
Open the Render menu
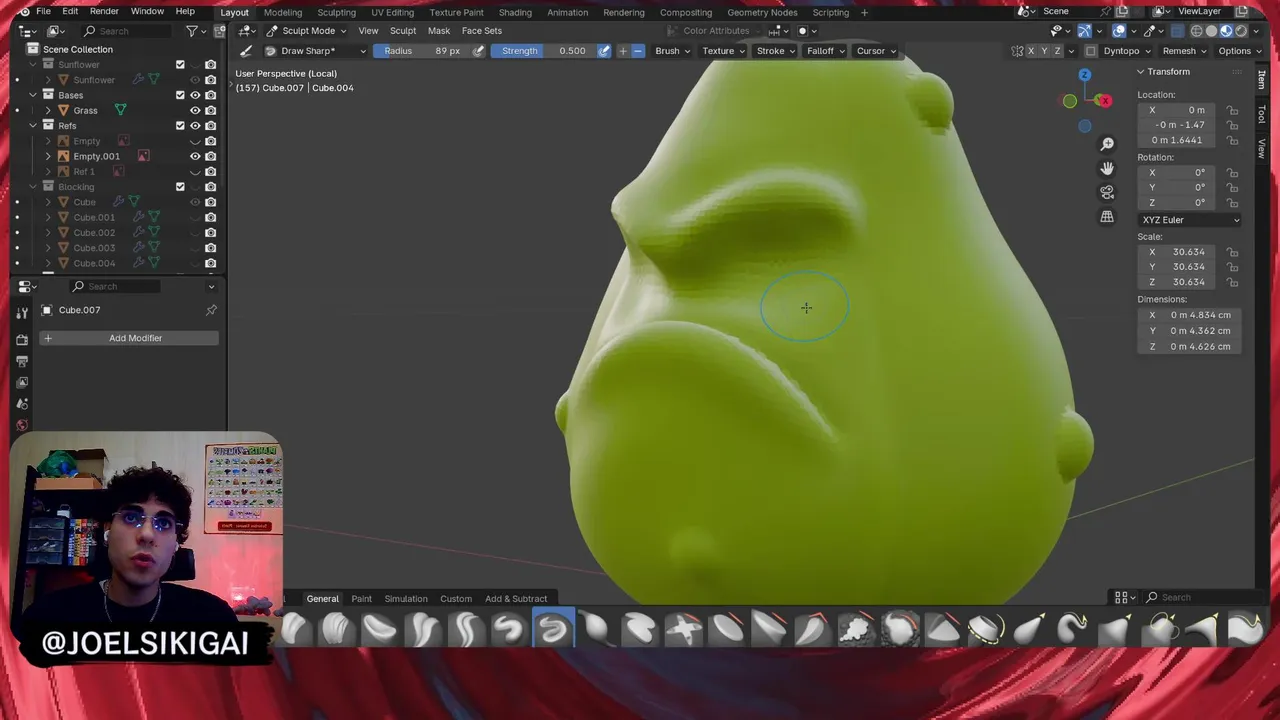[x=104, y=12]
